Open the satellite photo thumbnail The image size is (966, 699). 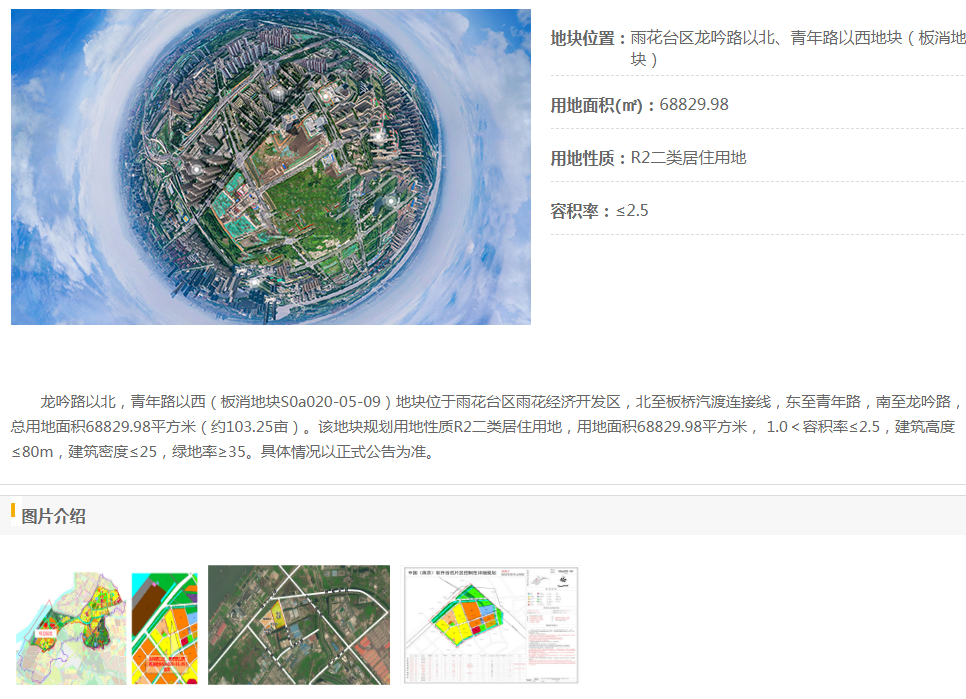(x=298, y=625)
